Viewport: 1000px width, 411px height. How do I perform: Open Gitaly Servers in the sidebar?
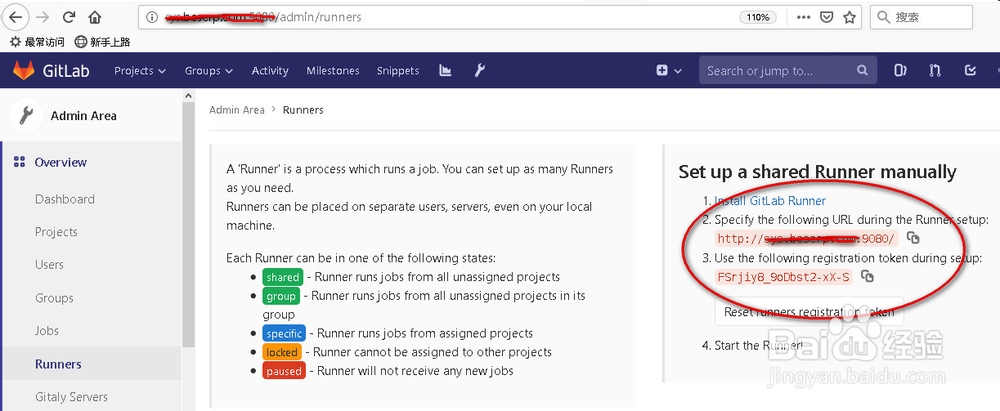(71, 397)
